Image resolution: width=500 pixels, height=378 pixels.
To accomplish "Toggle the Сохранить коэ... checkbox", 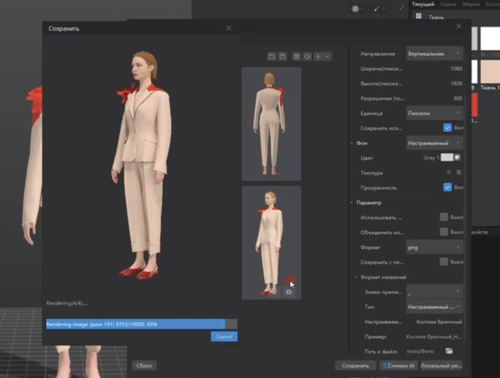I will click(447, 128).
